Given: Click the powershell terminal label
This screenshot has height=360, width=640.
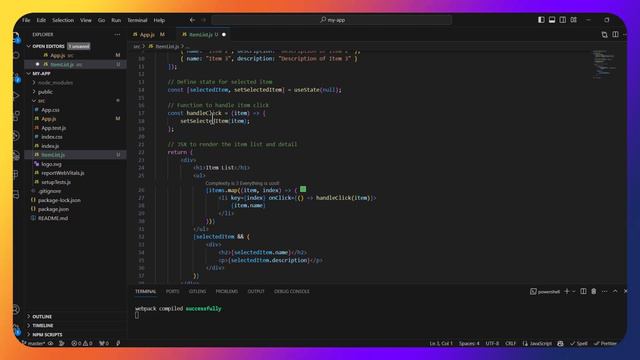Looking at the screenshot, I should [545, 291].
